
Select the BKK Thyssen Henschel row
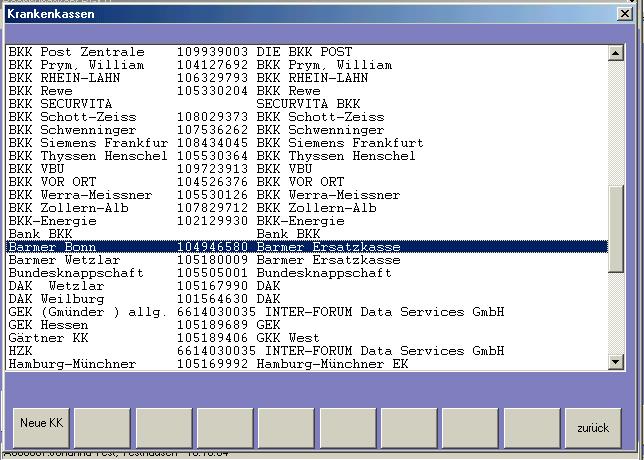[307, 156]
